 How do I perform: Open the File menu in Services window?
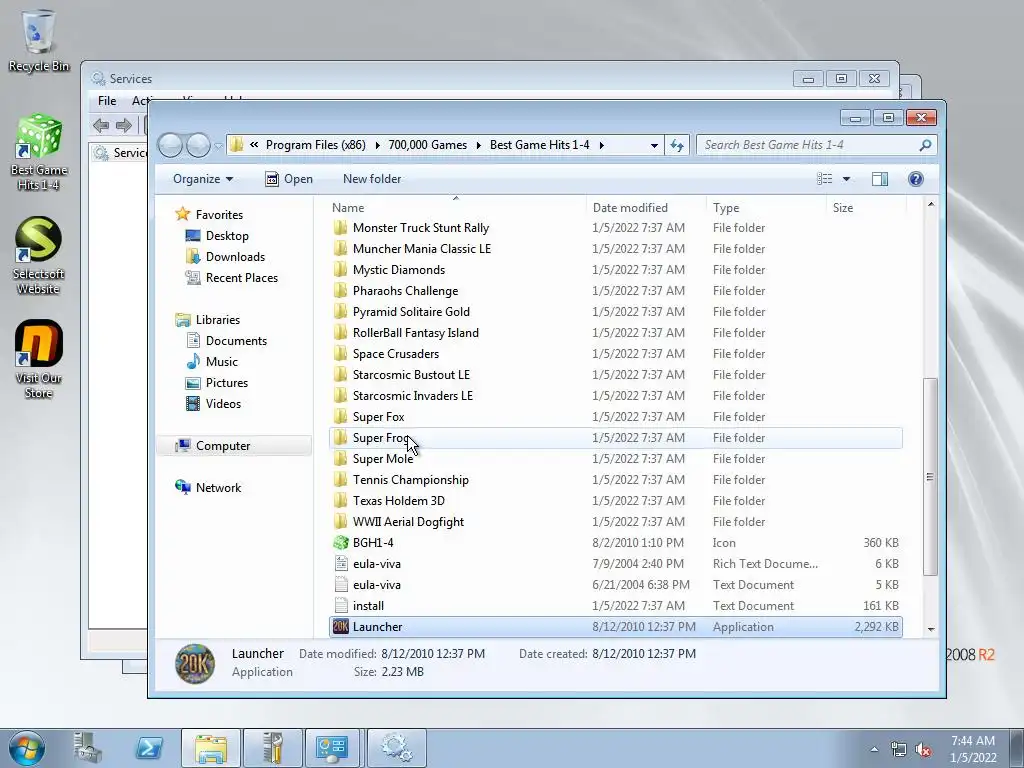pyautogui.click(x=106, y=101)
